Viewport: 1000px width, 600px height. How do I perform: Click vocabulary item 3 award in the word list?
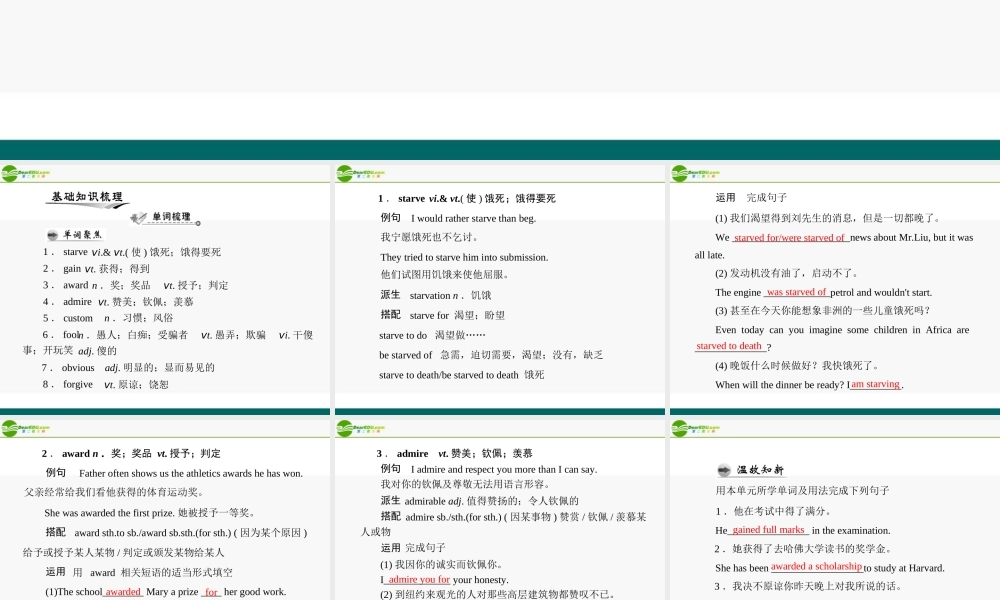coord(135,285)
